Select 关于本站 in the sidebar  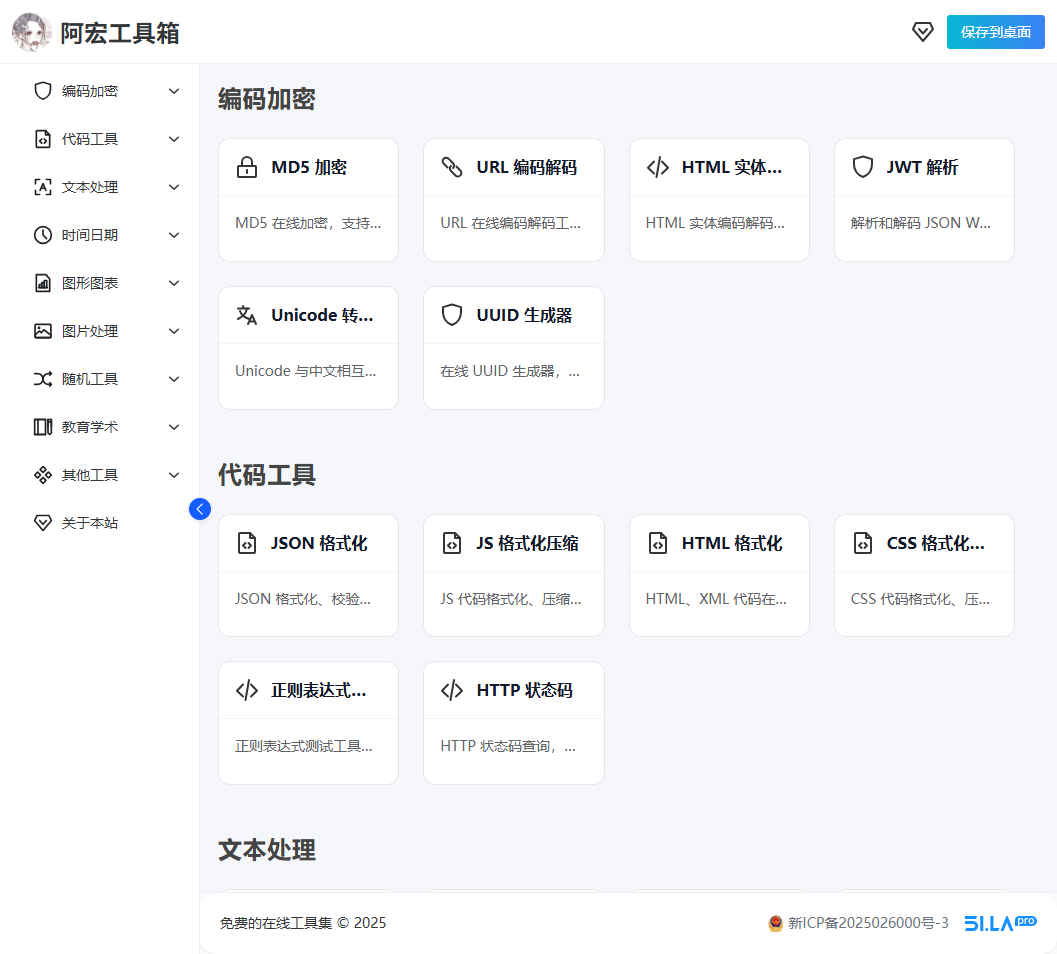(x=88, y=522)
